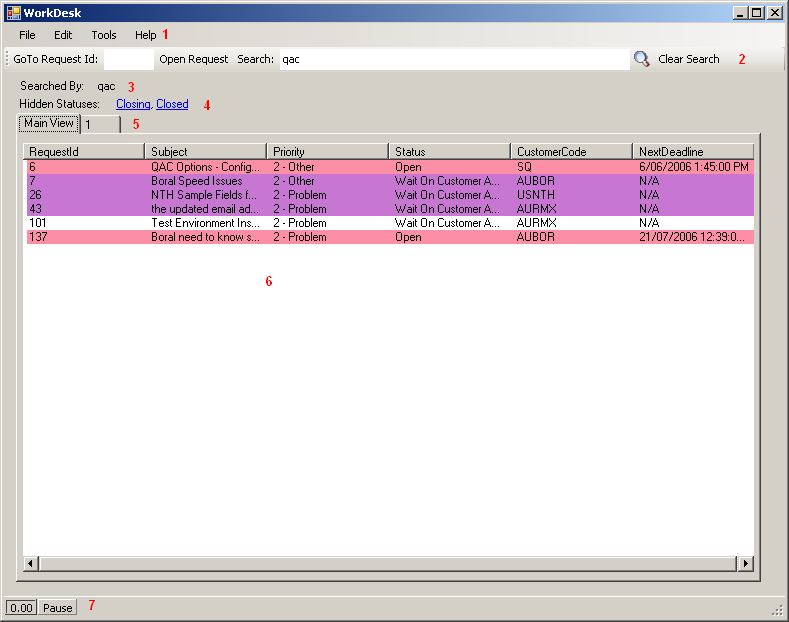Sort by the NextDeadline column header

tap(693, 151)
